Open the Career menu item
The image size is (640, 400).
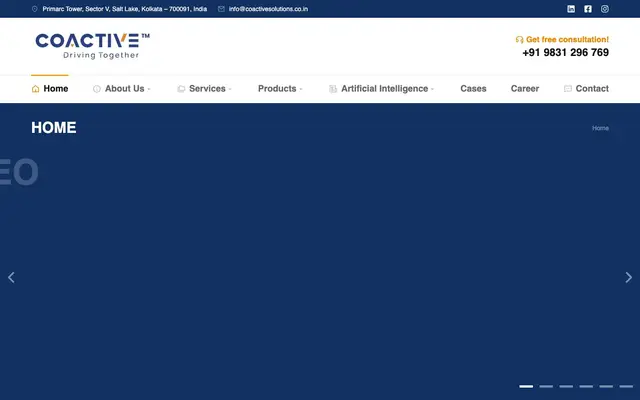pos(525,89)
